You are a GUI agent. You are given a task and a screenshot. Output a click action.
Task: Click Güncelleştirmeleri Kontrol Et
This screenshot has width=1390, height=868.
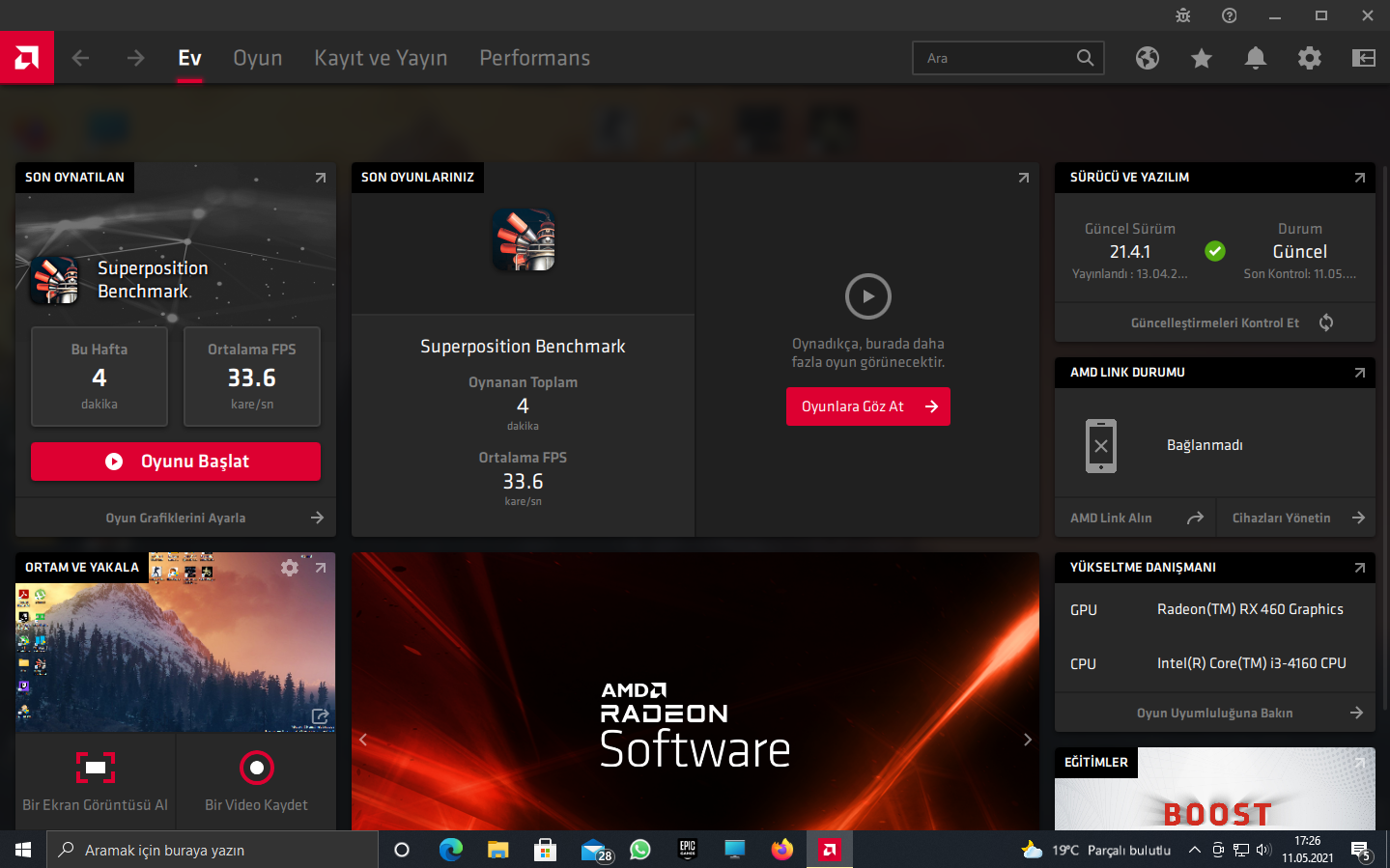tap(1215, 322)
